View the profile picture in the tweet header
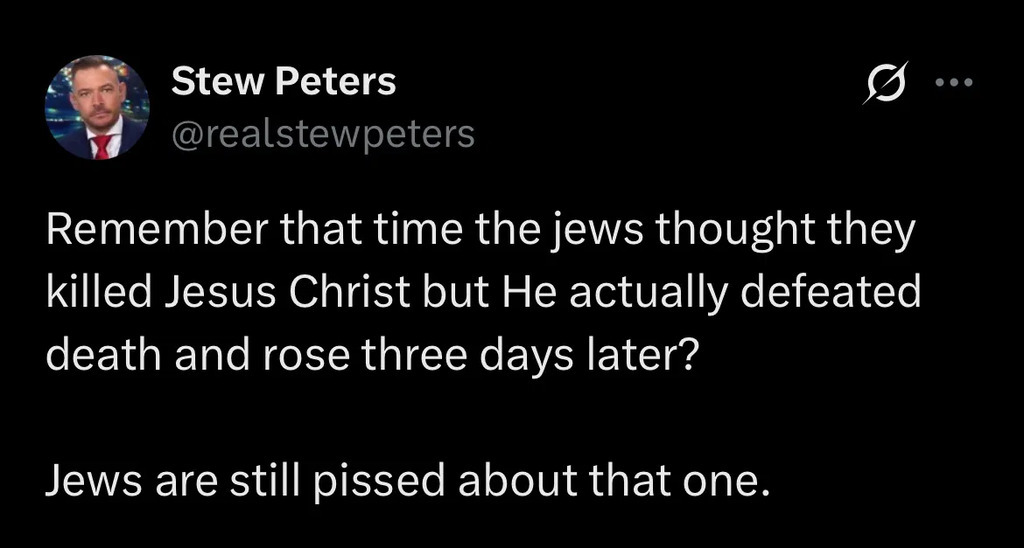Image resolution: width=1024 pixels, height=548 pixels. point(97,107)
